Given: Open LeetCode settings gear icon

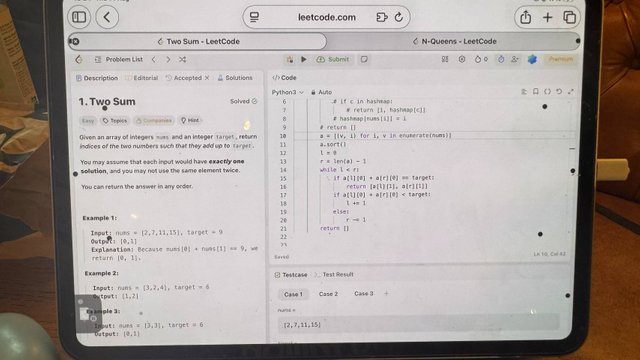Looking at the screenshot, I should pos(462,59).
